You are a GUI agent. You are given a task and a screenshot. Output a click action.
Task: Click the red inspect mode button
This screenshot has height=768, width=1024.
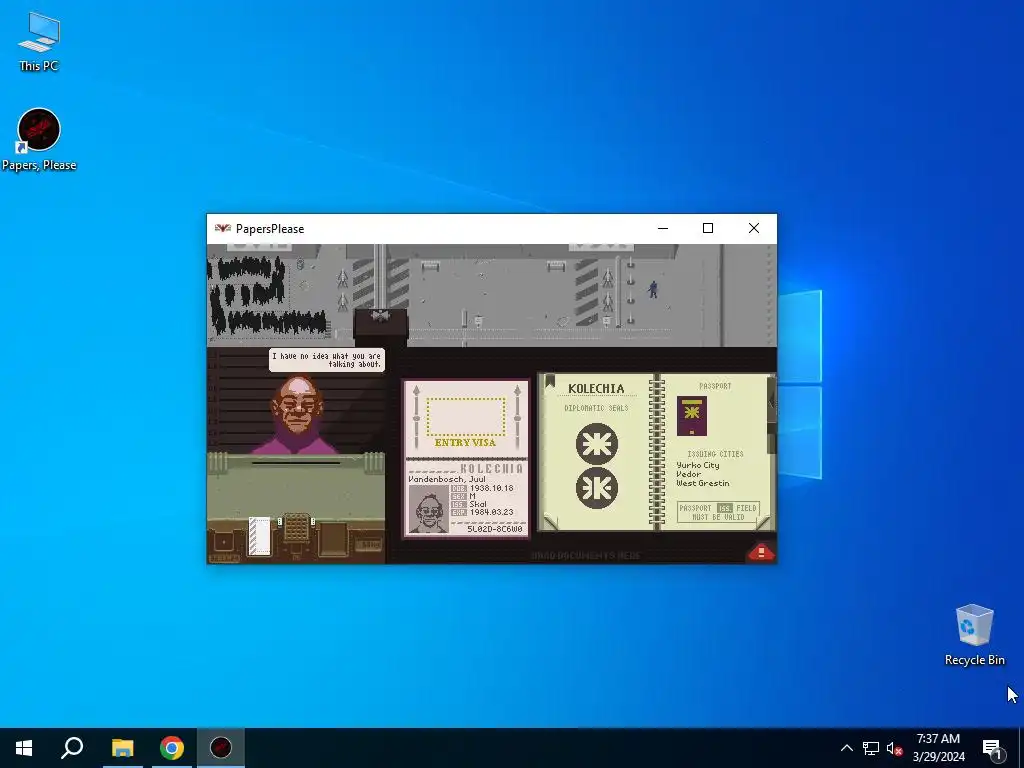coord(761,552)
